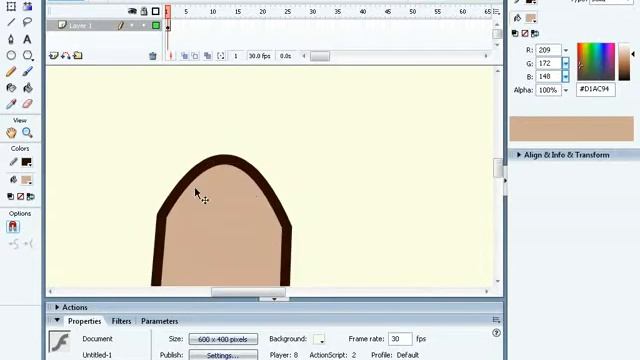Click the toolbox No Color button
The image size is (640, 360).
[20, 197]
